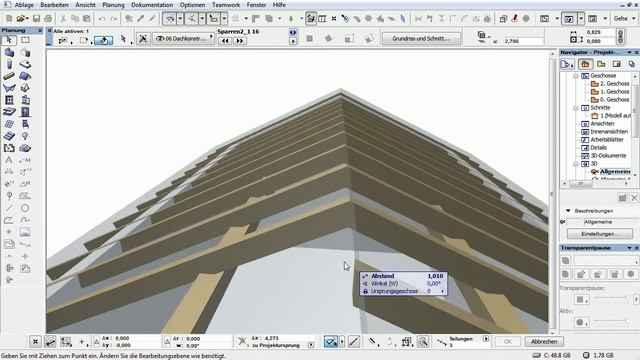Select the Figure tool

point(25,232)
